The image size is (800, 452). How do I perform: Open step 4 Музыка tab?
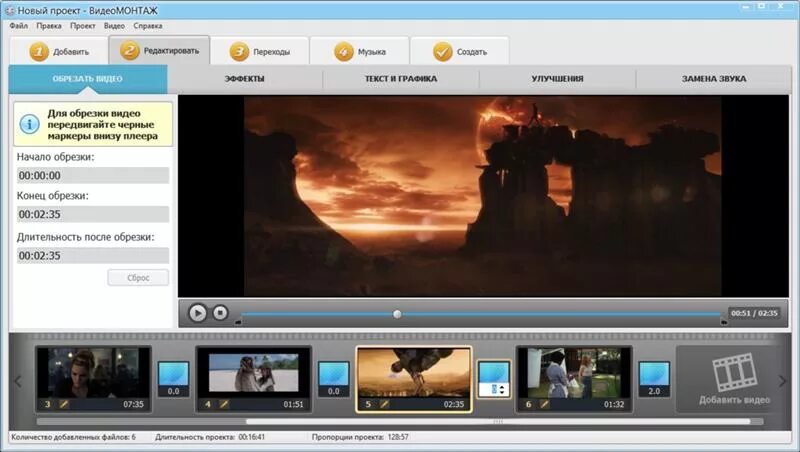pos(360,52)
